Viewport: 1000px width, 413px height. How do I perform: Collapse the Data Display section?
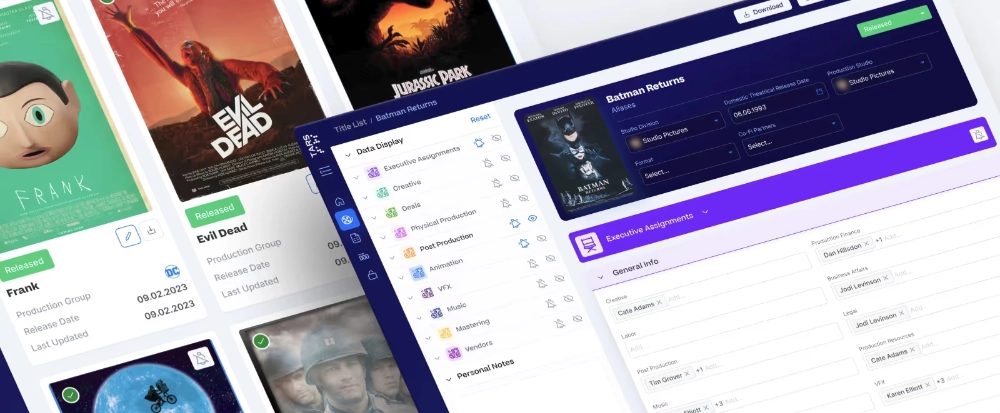[x=348, y=154]
